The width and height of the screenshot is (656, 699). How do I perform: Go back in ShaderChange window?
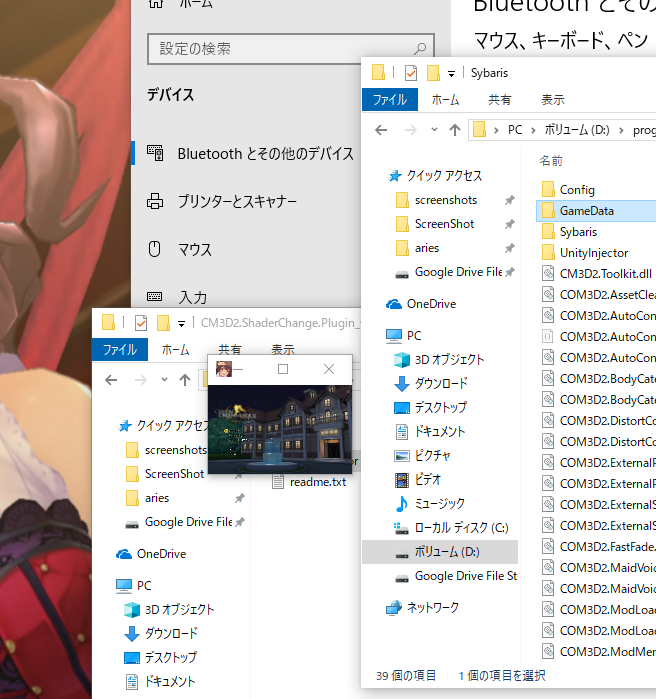111,380
